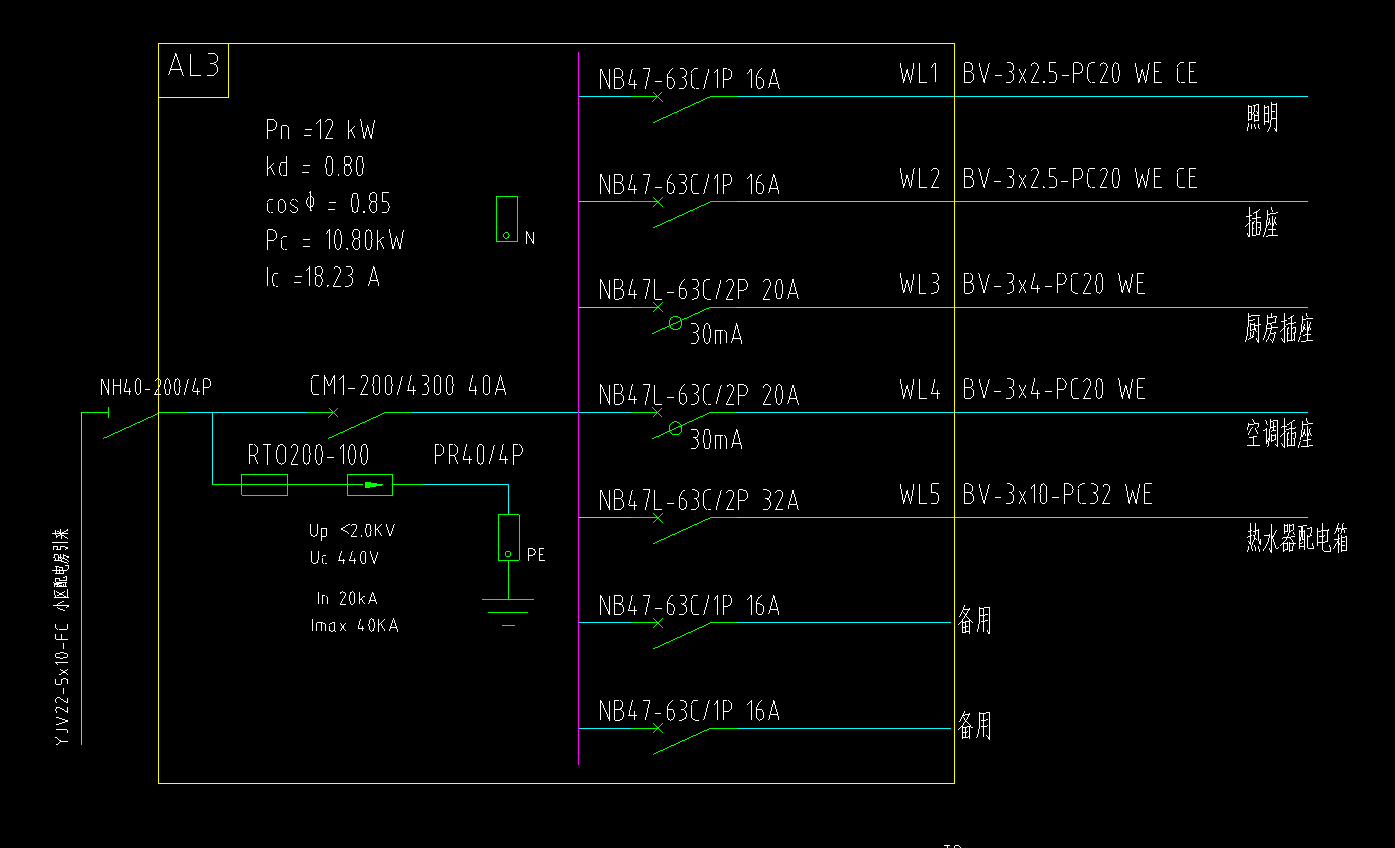Select the RTO200-100 label

pos(308,456)
